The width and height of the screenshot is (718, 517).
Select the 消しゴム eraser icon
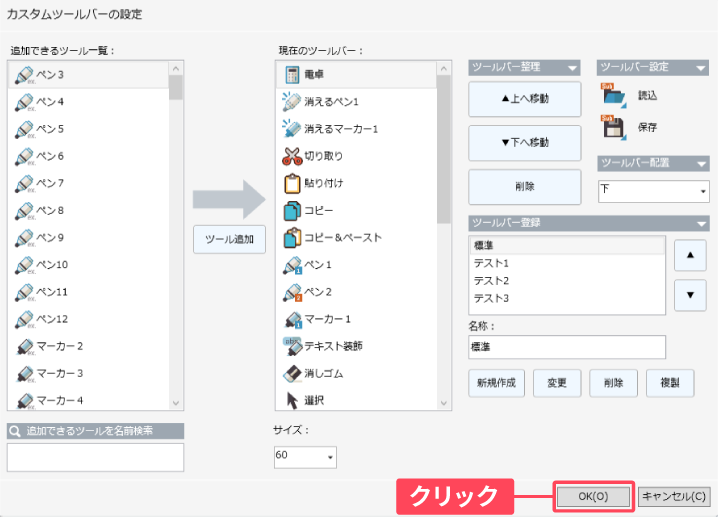click(292, 374)
